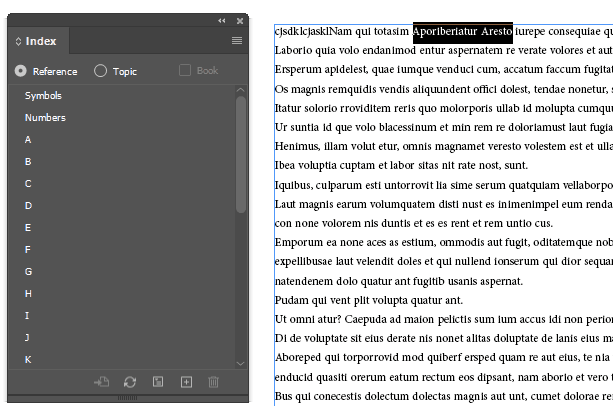Expand the A index section

coord(28,140)
